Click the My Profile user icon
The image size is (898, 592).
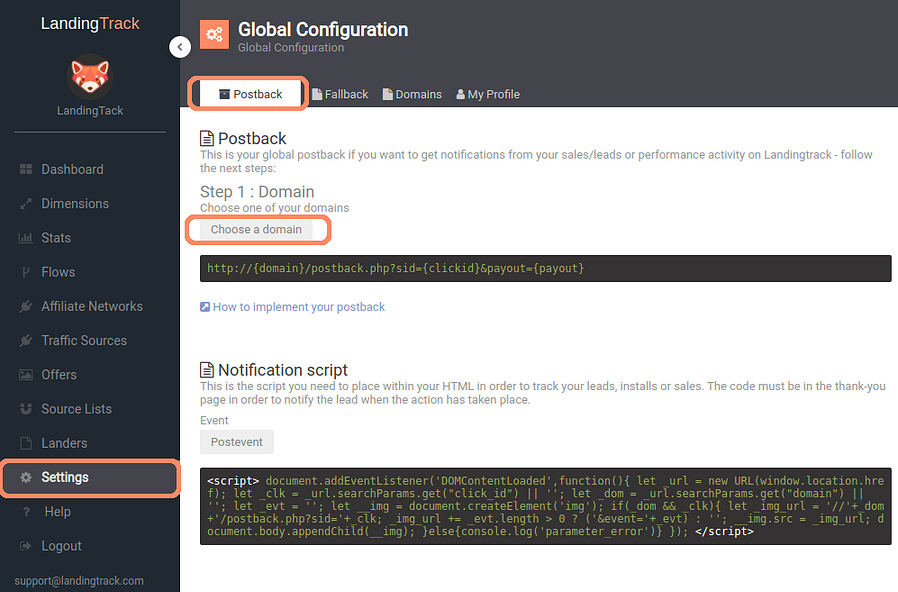tap(460, 94)
